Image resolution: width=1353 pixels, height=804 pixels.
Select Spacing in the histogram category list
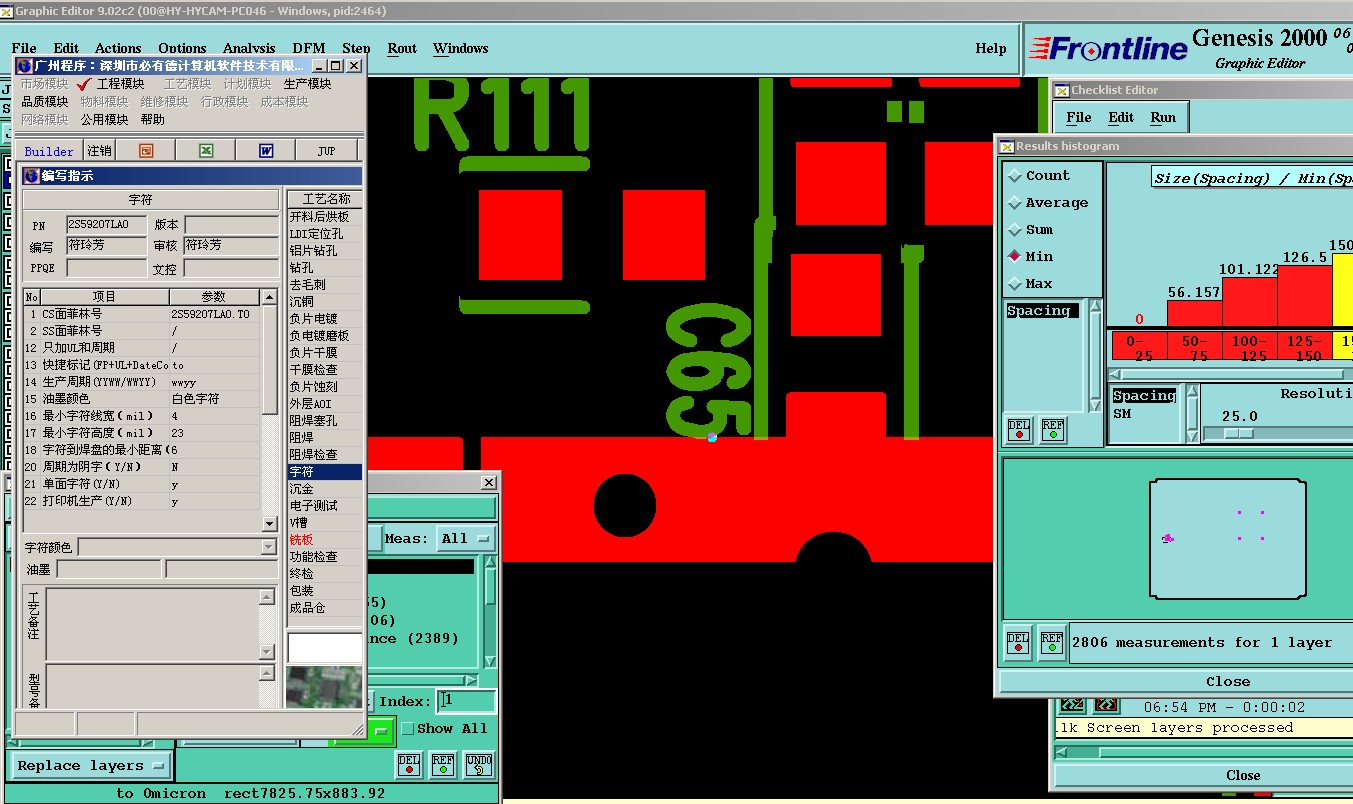[x=1042, y=311]
